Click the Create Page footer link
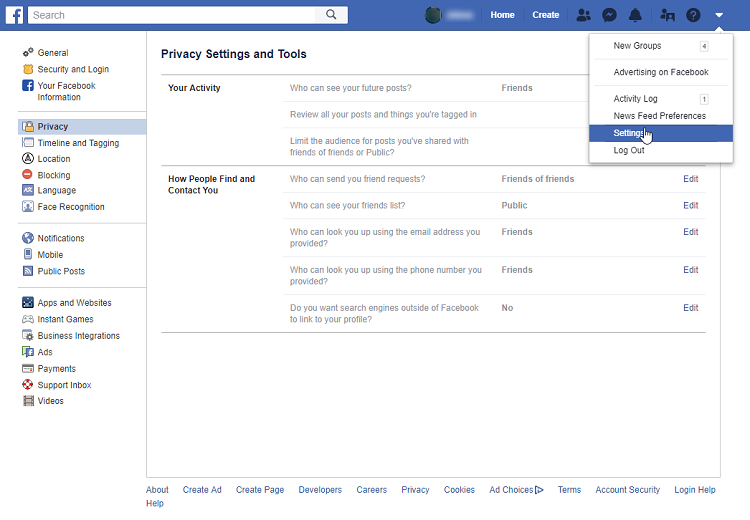 (260, 490)
